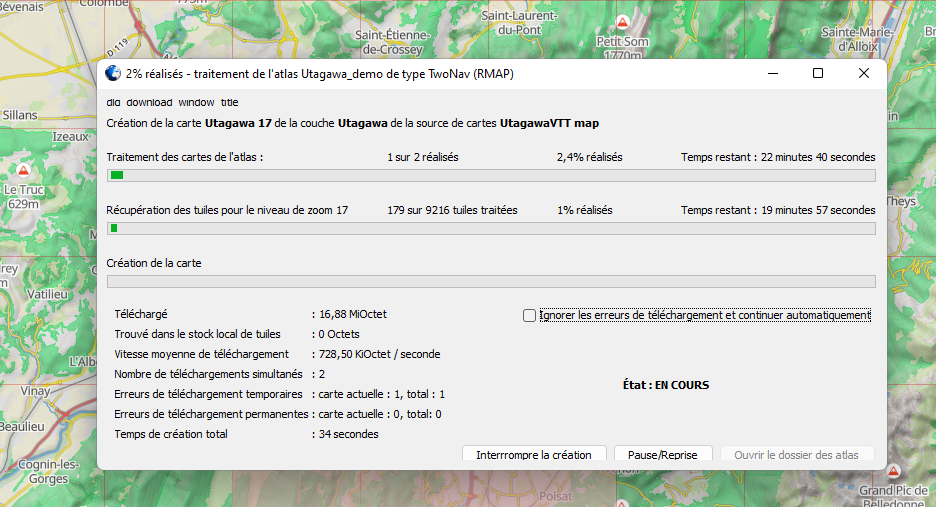Image resolution: width=936 pixels, height=507 pixels.
Task: Click Ouvrir le dossier des atlas button
Action: [796, 454]
